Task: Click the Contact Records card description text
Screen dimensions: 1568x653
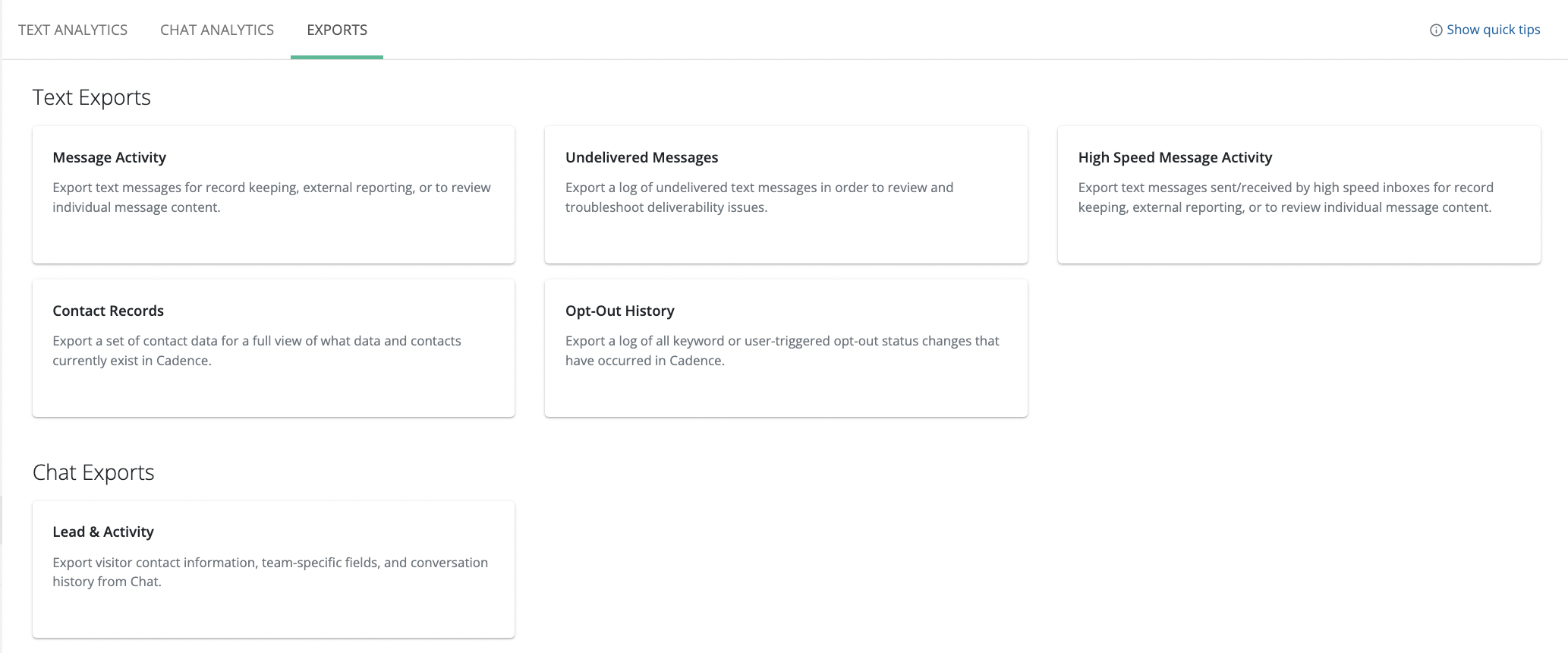Action: pos(257,351)
